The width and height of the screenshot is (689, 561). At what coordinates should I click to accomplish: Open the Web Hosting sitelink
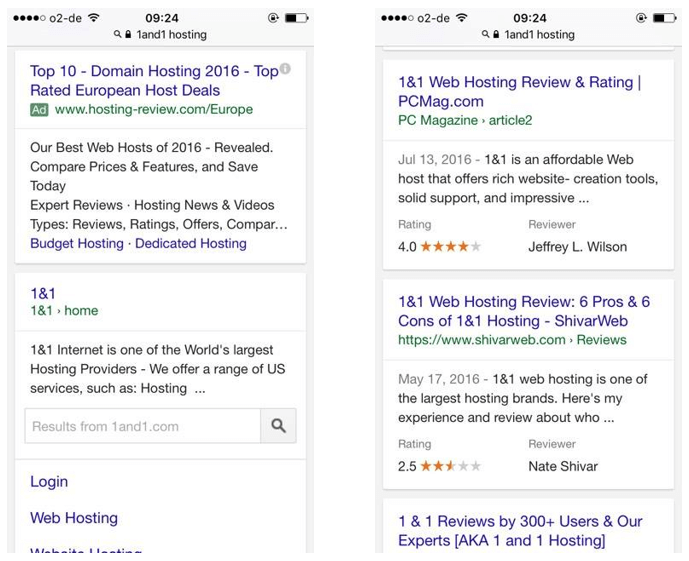click(x=74, y=518)
